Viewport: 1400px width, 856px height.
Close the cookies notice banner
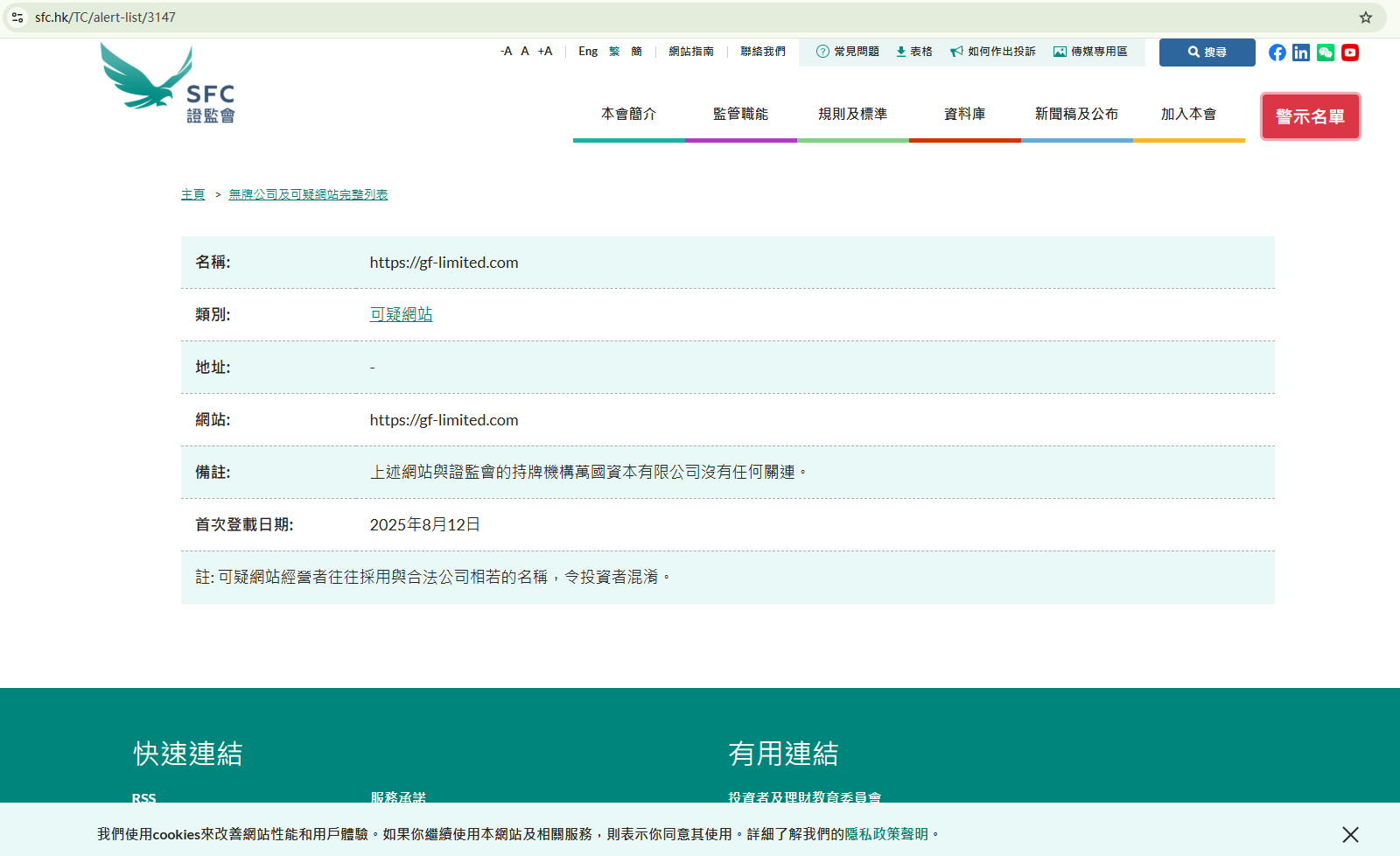(x=1350, y=834)
